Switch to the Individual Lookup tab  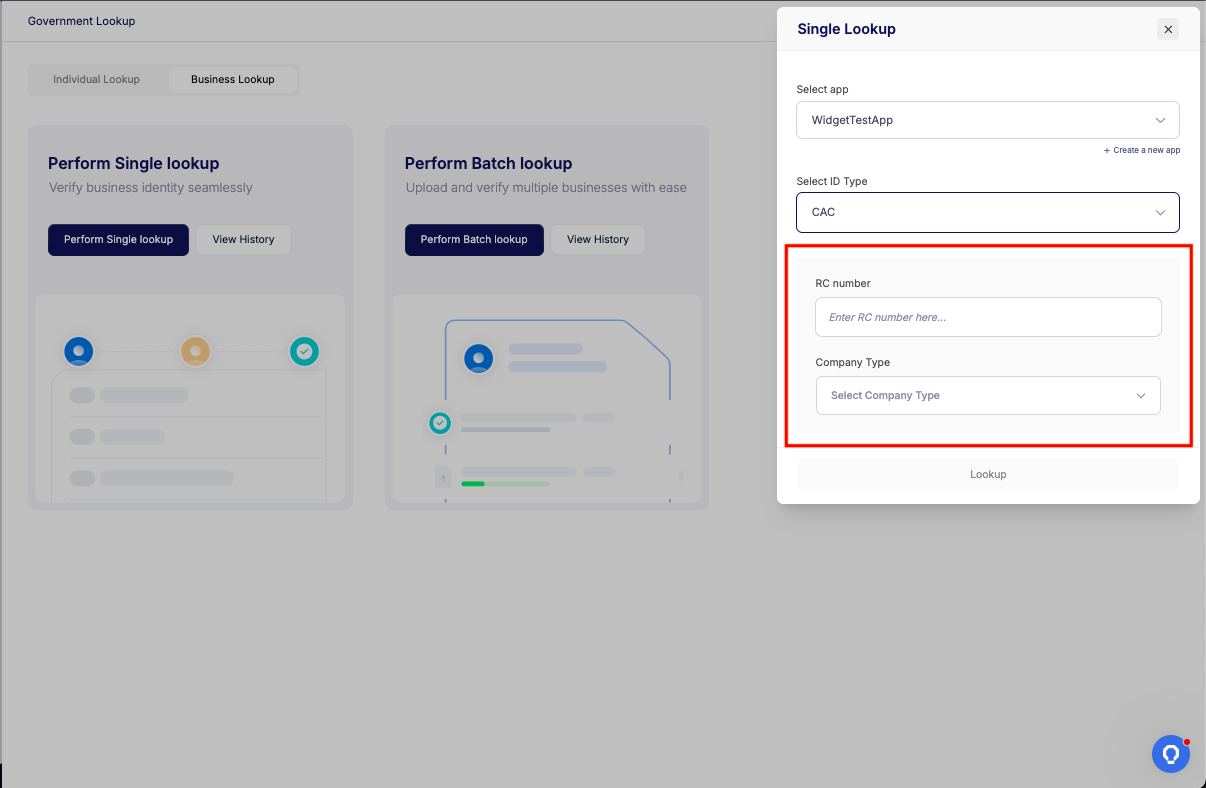click(x=97, y=79)
